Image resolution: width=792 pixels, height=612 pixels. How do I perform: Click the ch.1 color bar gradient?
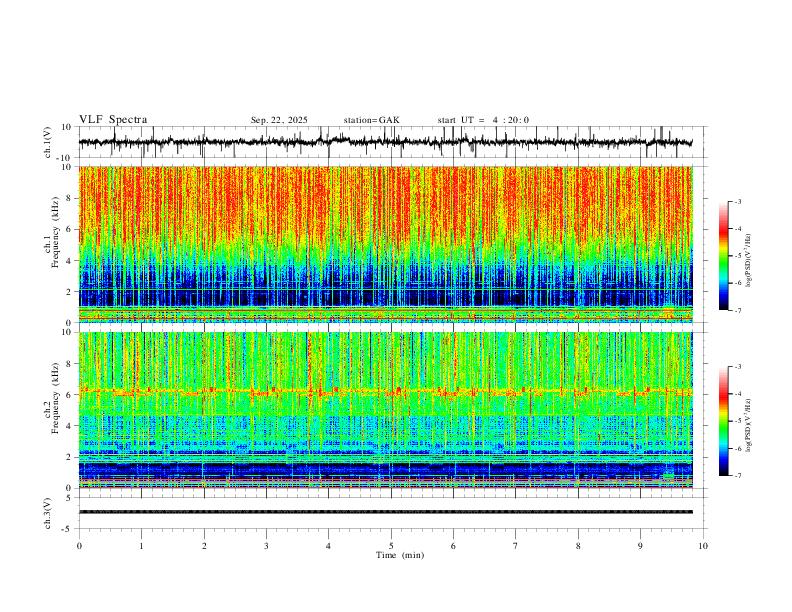pyautogui.click(x=723, y=256)
